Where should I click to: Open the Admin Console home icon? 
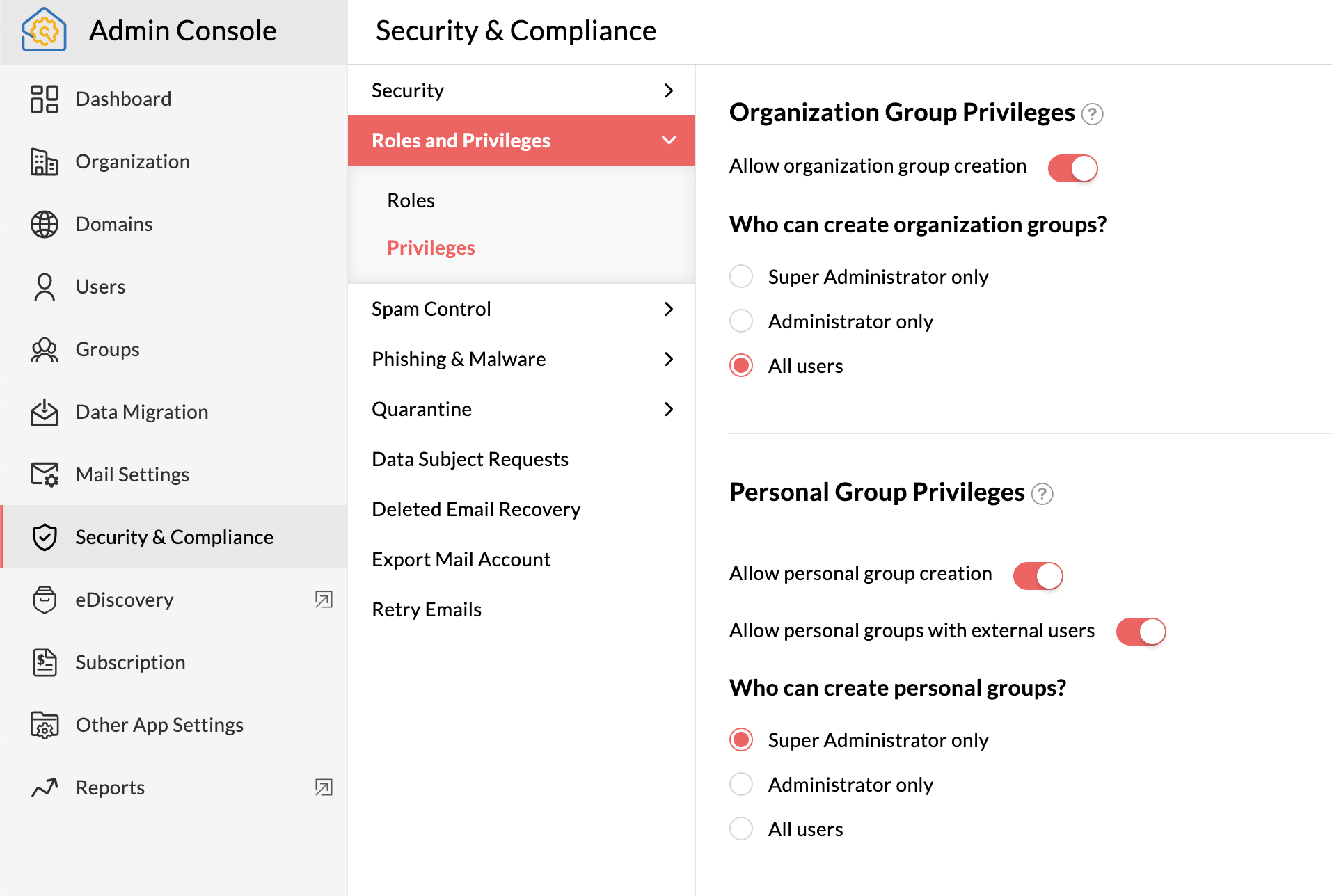(43, 29)
